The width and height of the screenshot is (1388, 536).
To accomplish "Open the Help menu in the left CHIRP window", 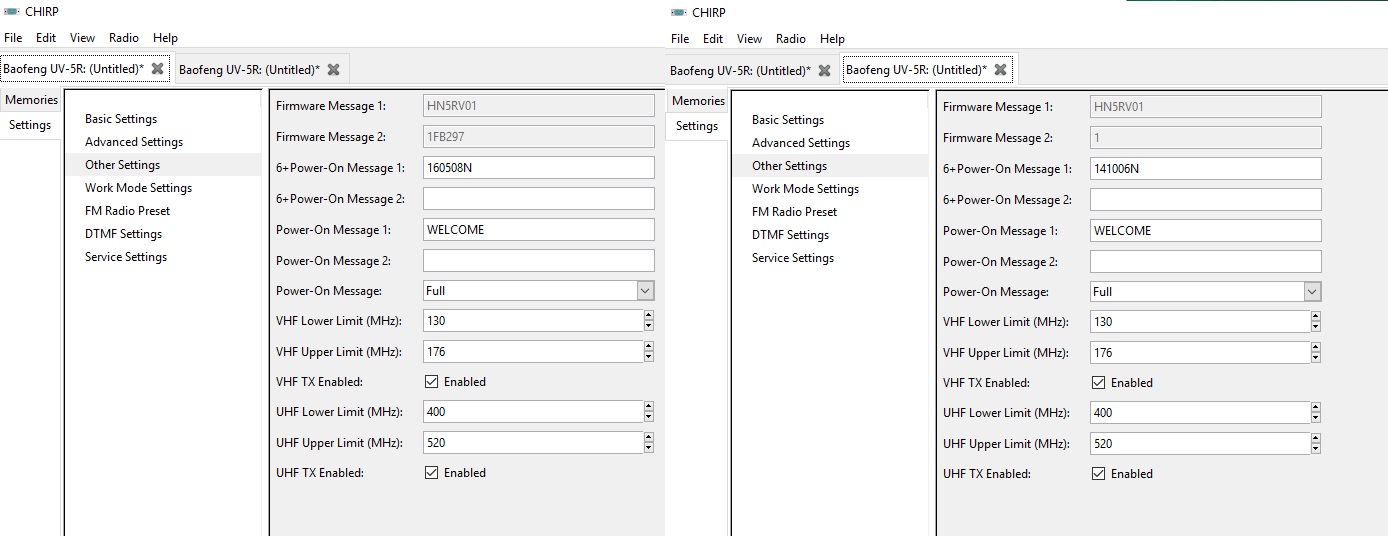I will (x=165, y=38).
